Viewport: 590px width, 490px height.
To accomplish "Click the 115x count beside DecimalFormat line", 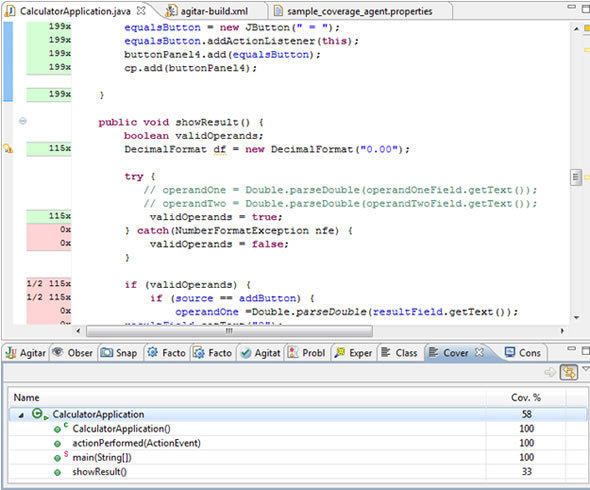I will click(x=59, y=149).
